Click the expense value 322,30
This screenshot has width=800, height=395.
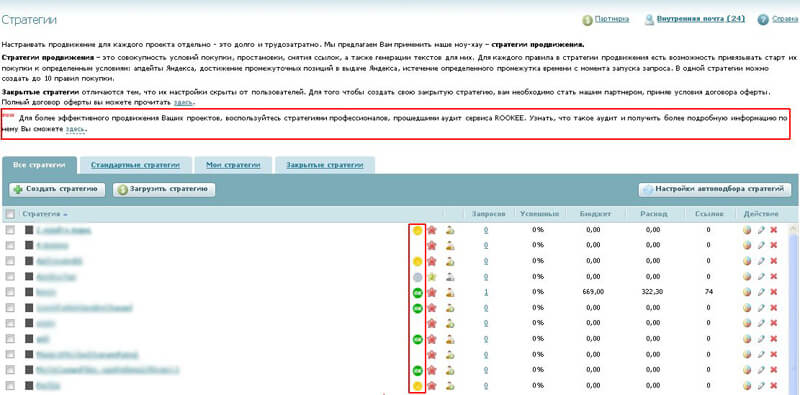pos(653,292)
